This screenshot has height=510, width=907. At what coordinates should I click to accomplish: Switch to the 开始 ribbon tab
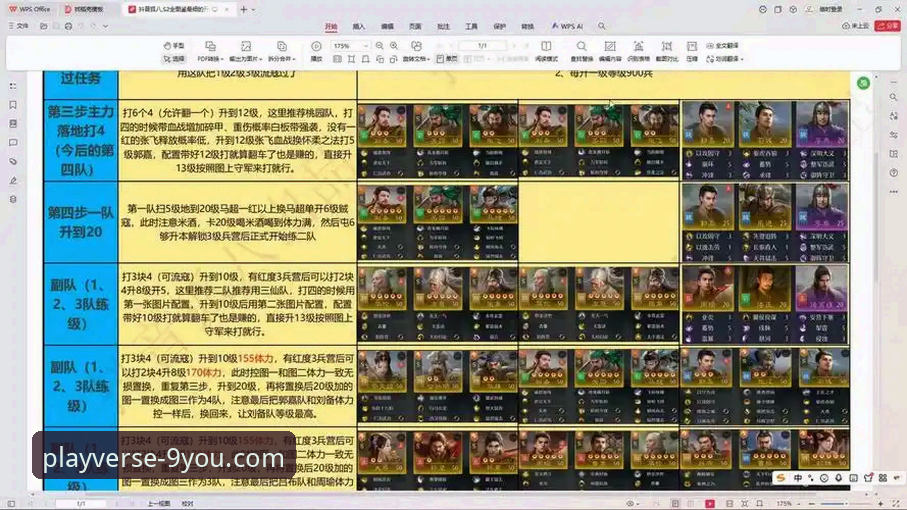(x=331, y=27)
